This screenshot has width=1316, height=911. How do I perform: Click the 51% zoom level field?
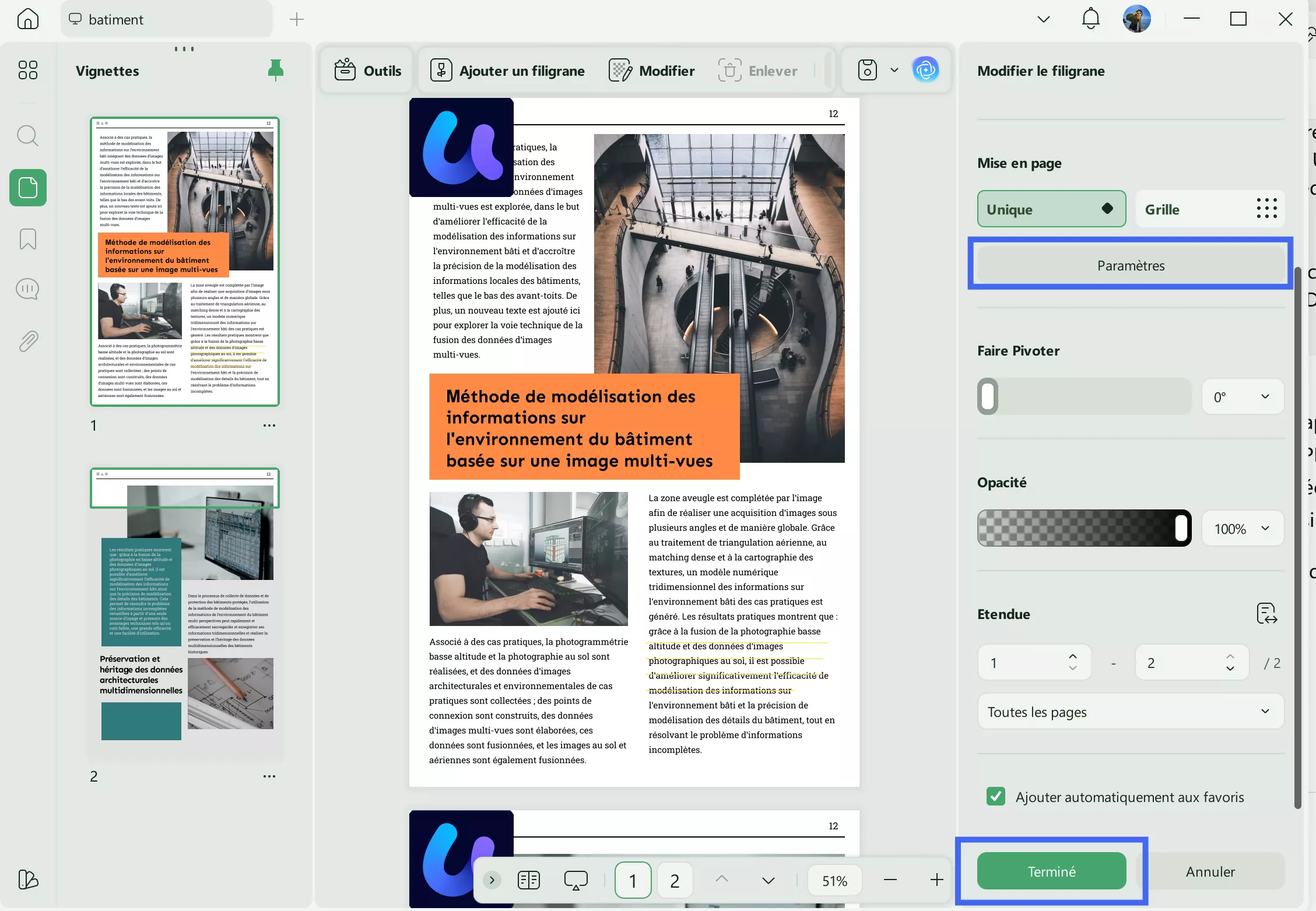834,880
